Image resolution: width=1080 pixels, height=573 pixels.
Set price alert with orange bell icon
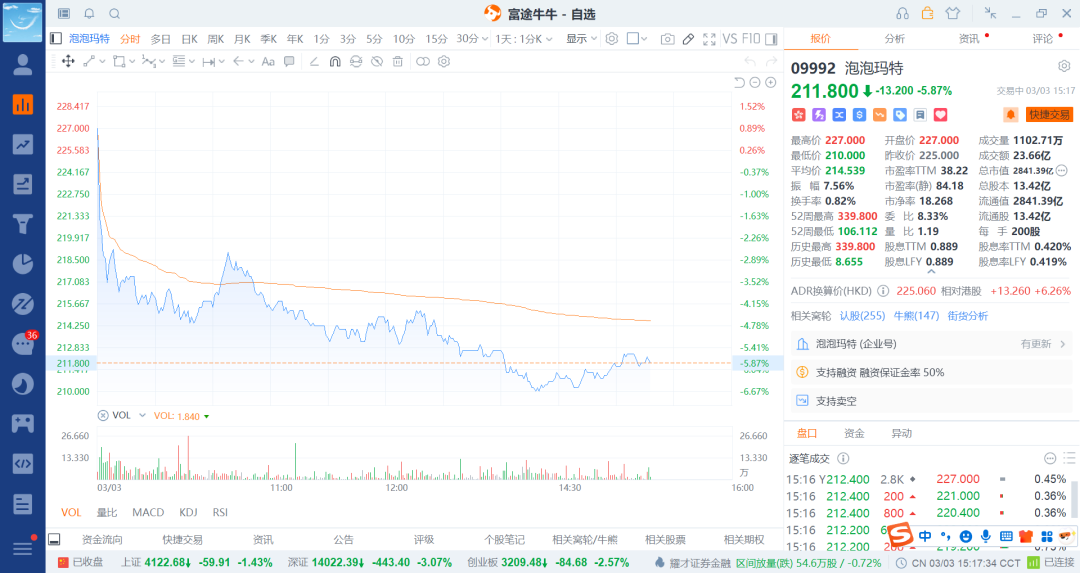point(1010,114)
